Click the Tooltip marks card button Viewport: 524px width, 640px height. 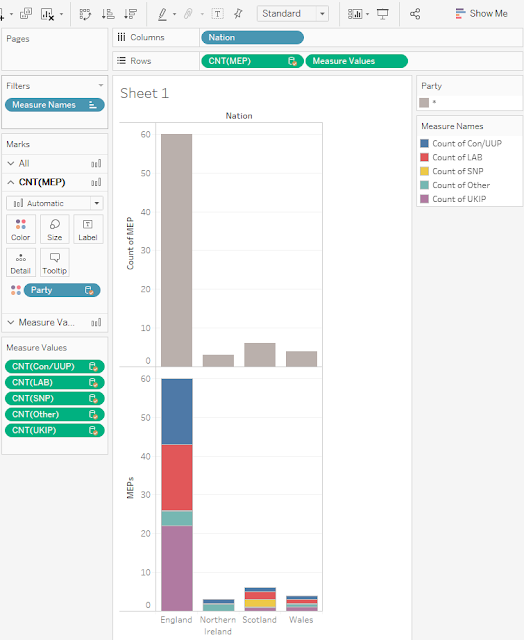point(55,262)
